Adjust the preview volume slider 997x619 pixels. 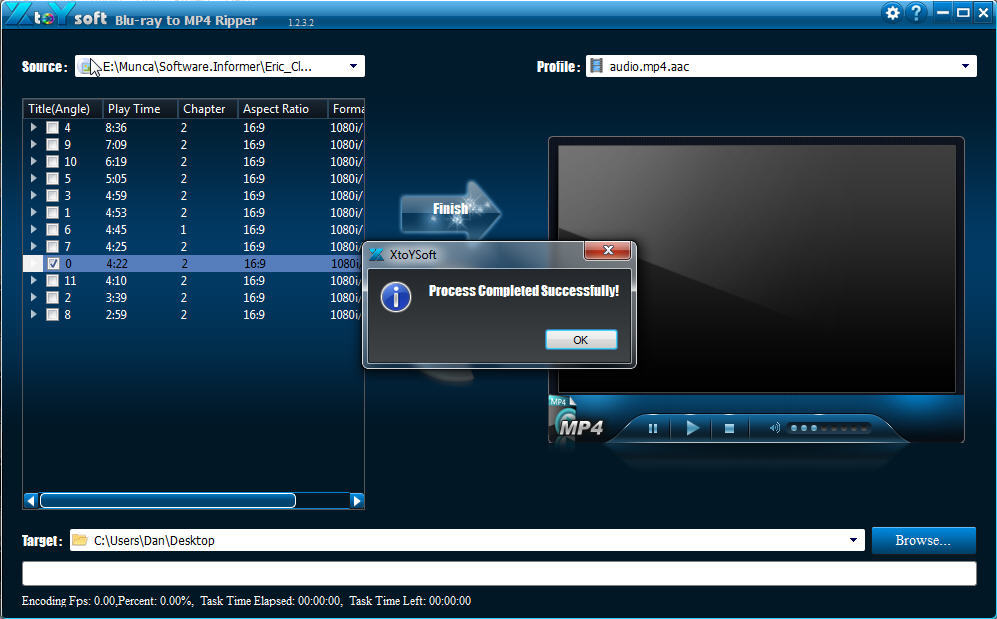pyautogui.click(x=829, y=428)
